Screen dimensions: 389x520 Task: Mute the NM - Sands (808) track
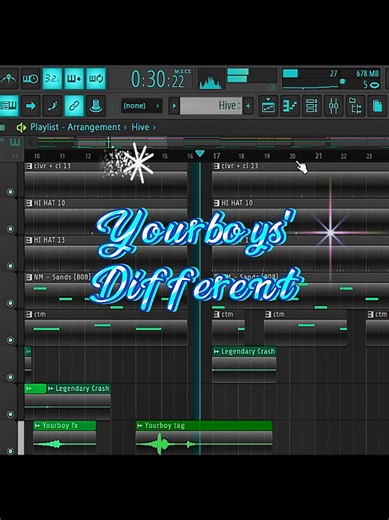coord(10,303)
